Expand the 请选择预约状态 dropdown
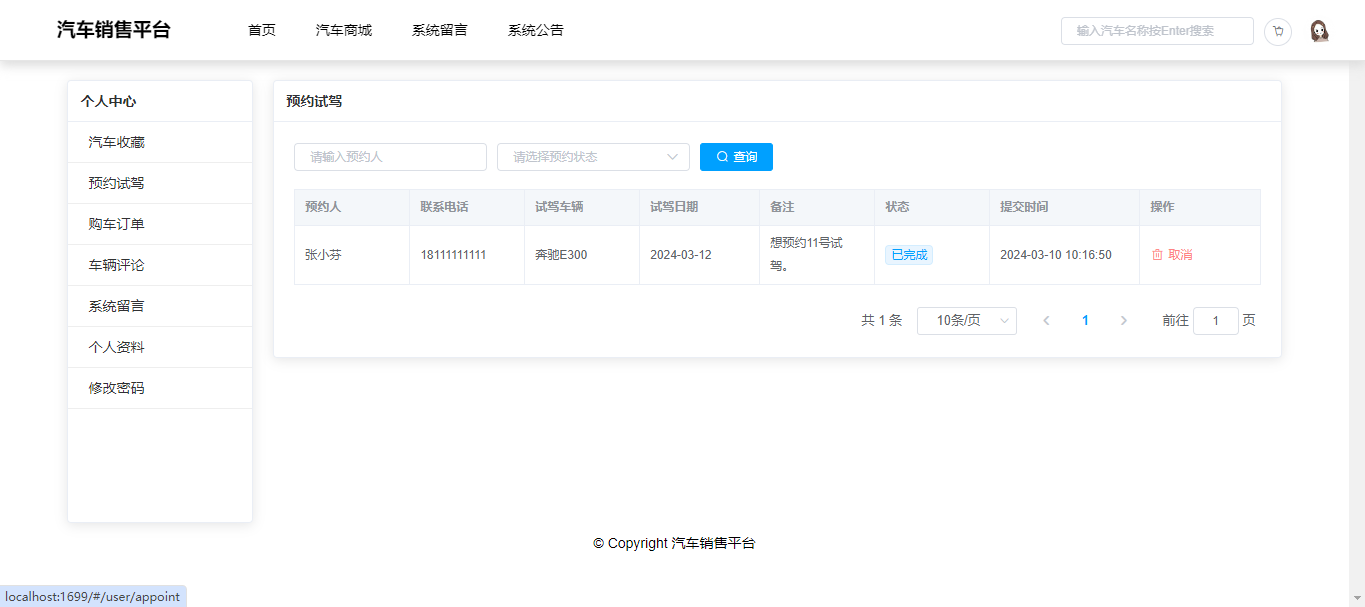 (593, 157)
